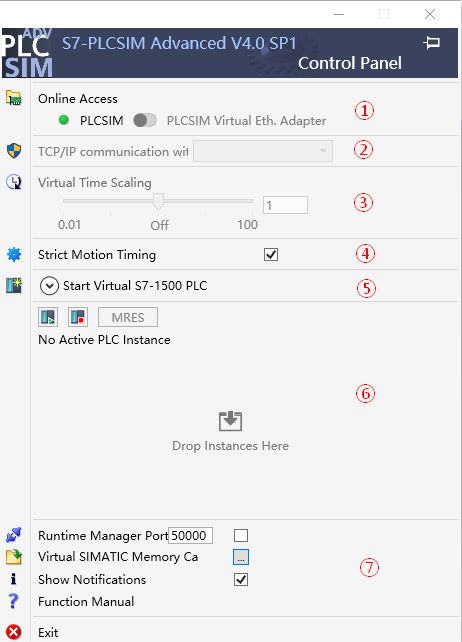Close the Control Panel window
The height and width of the screenshot is (642, 462).
click(430, 14)
